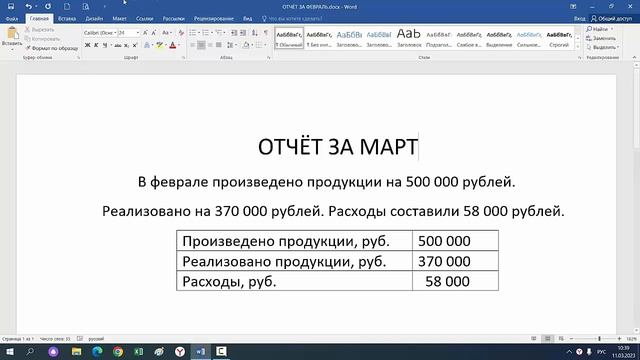Click the Tell Me search field with the lightbulb

coord(292,19)
